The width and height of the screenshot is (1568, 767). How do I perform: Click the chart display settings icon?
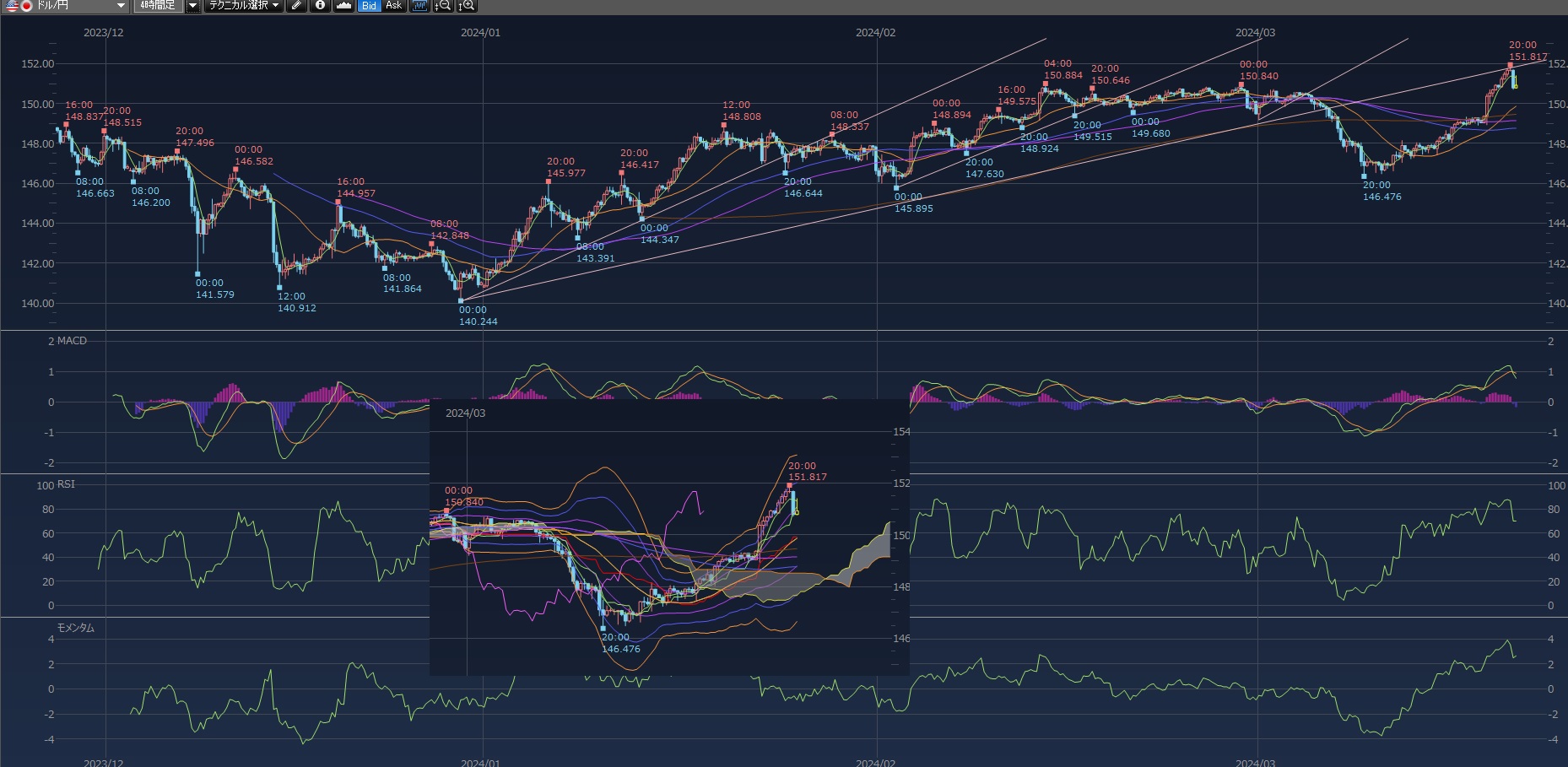tap(419, 6)
